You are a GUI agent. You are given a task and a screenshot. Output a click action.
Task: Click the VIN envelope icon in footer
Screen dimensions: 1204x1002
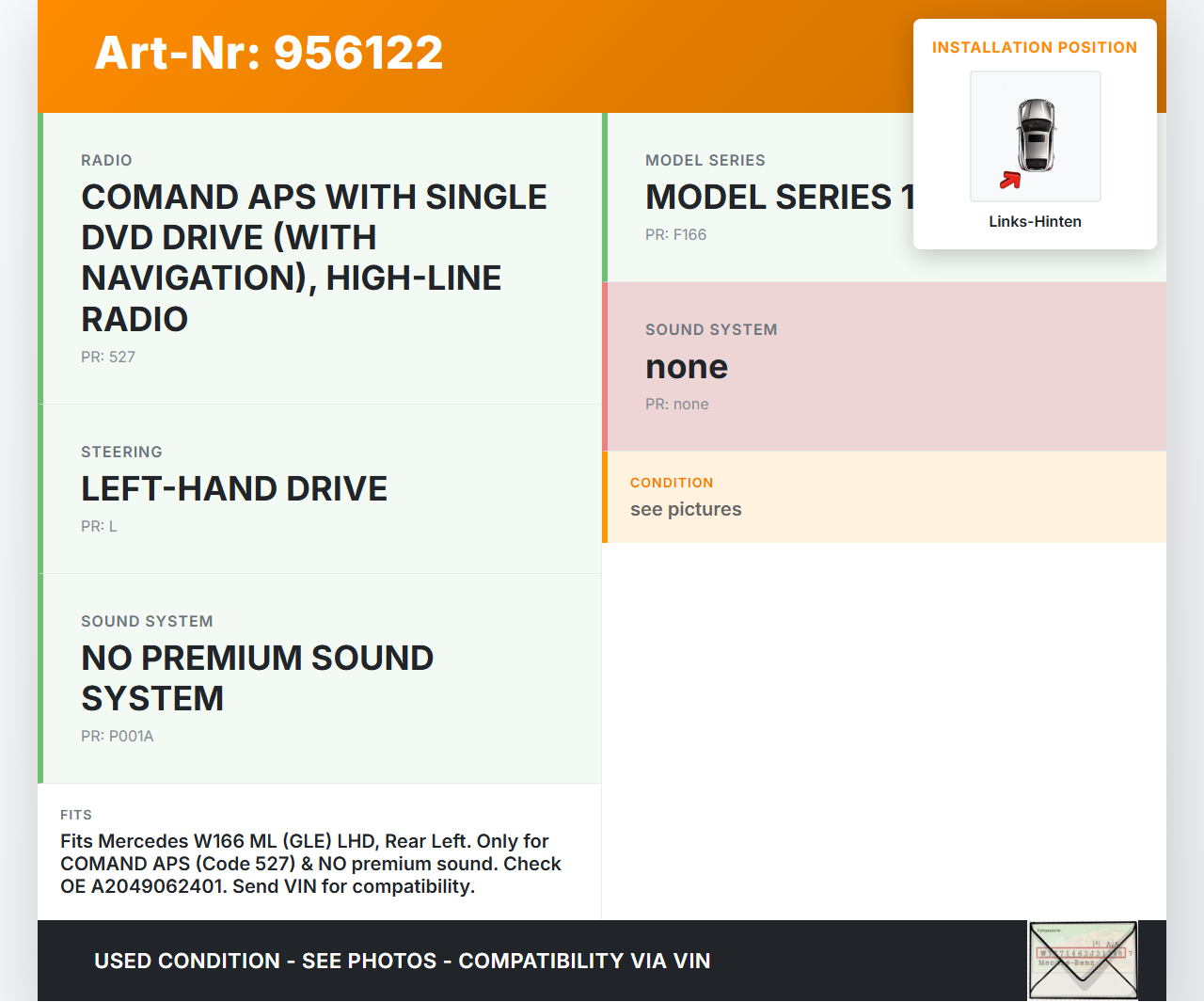pos(1083,960)
